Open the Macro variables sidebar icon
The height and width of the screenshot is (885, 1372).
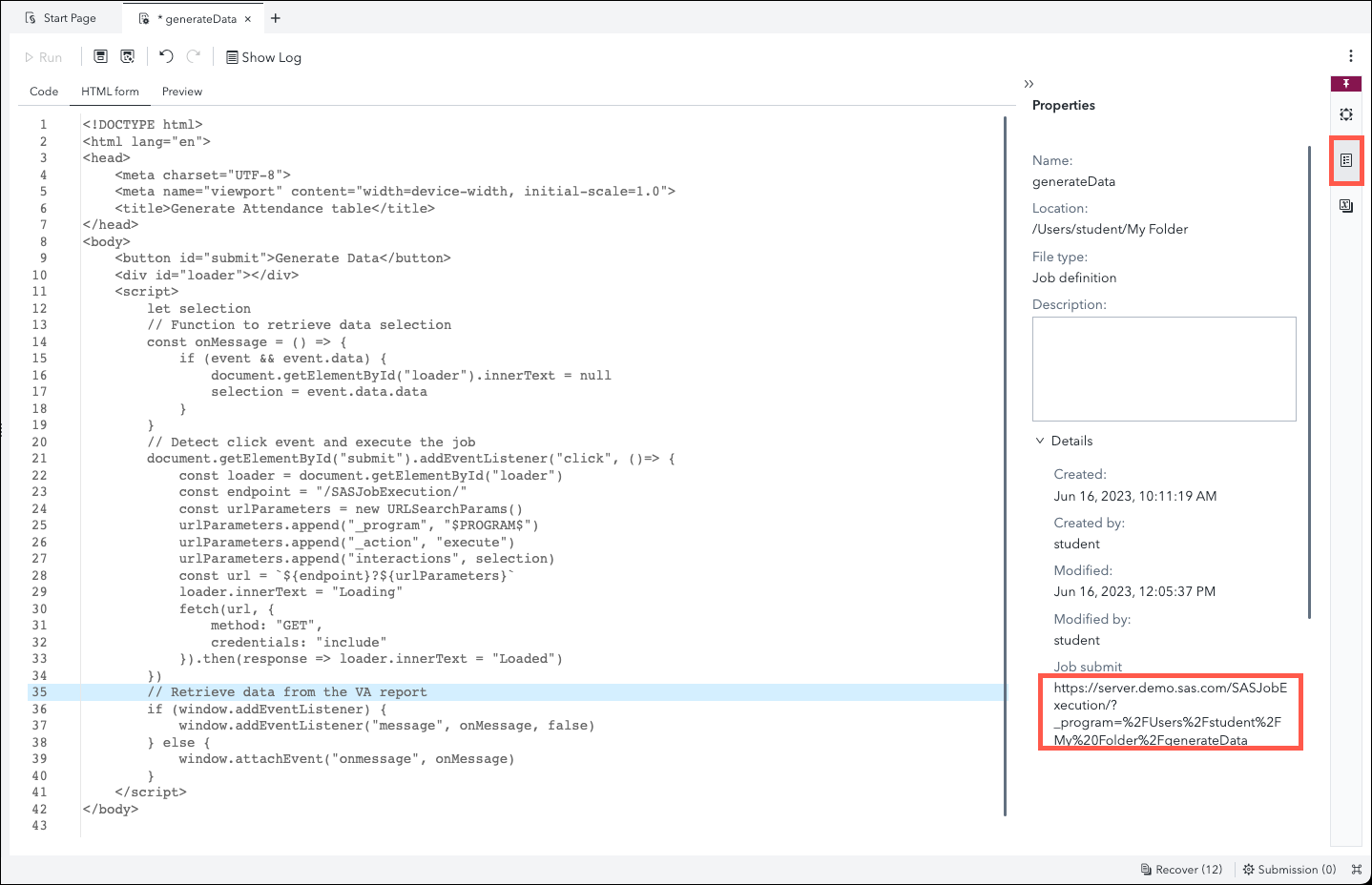pos(1345,205)
